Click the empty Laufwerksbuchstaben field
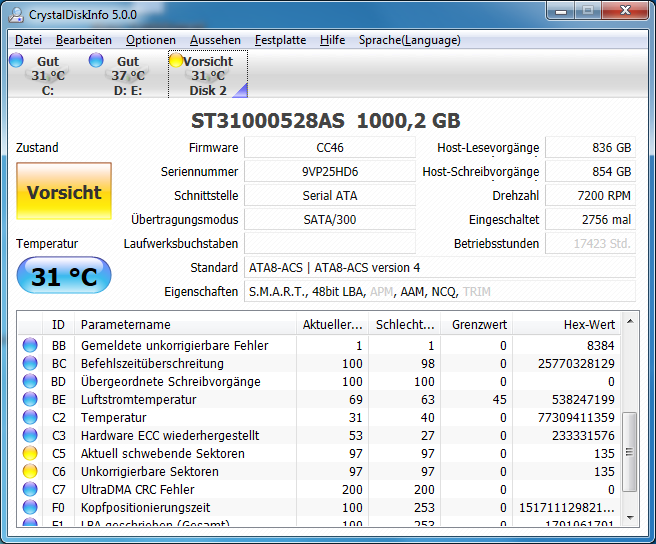 coord(330,244)
